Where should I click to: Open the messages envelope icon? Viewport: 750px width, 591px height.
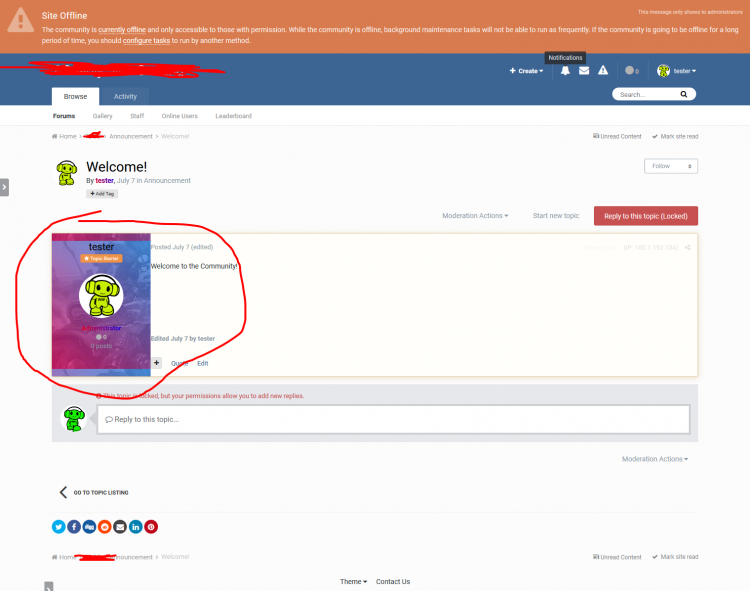pos(584,71)
